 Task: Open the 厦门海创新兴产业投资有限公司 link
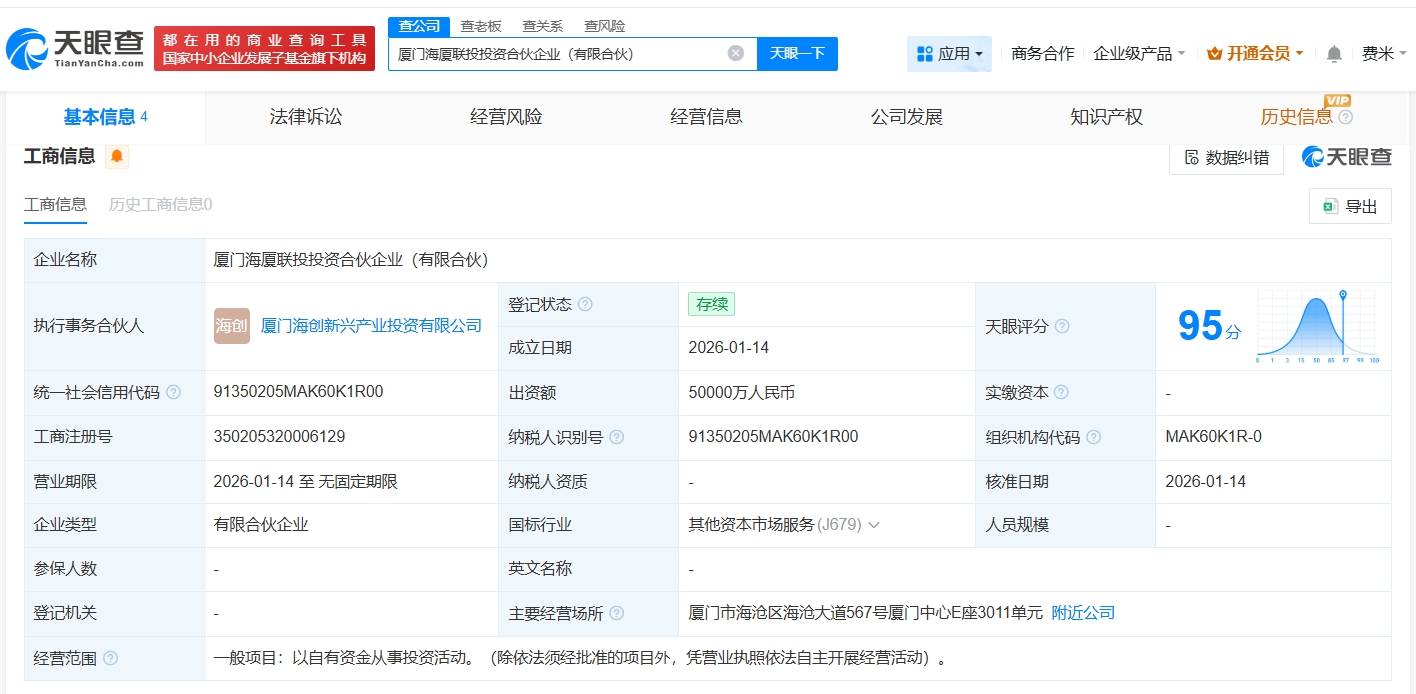pos(371,326)
